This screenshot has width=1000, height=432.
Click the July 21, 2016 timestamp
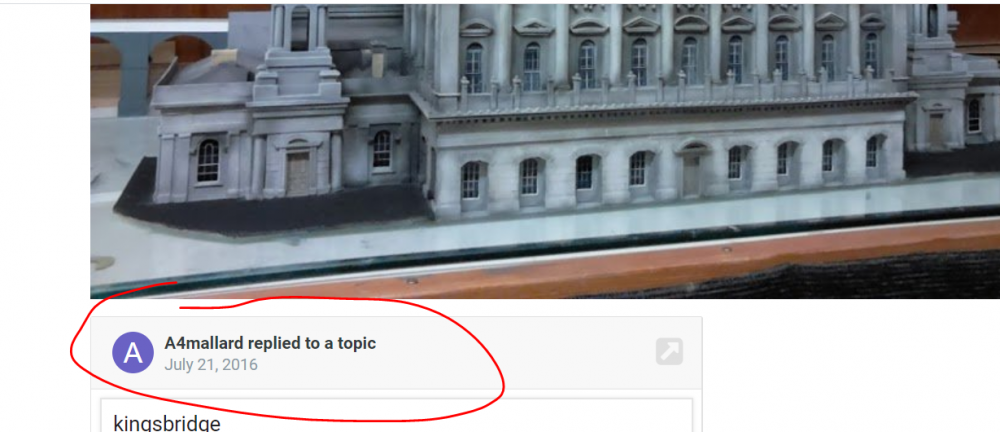(211, 365)
